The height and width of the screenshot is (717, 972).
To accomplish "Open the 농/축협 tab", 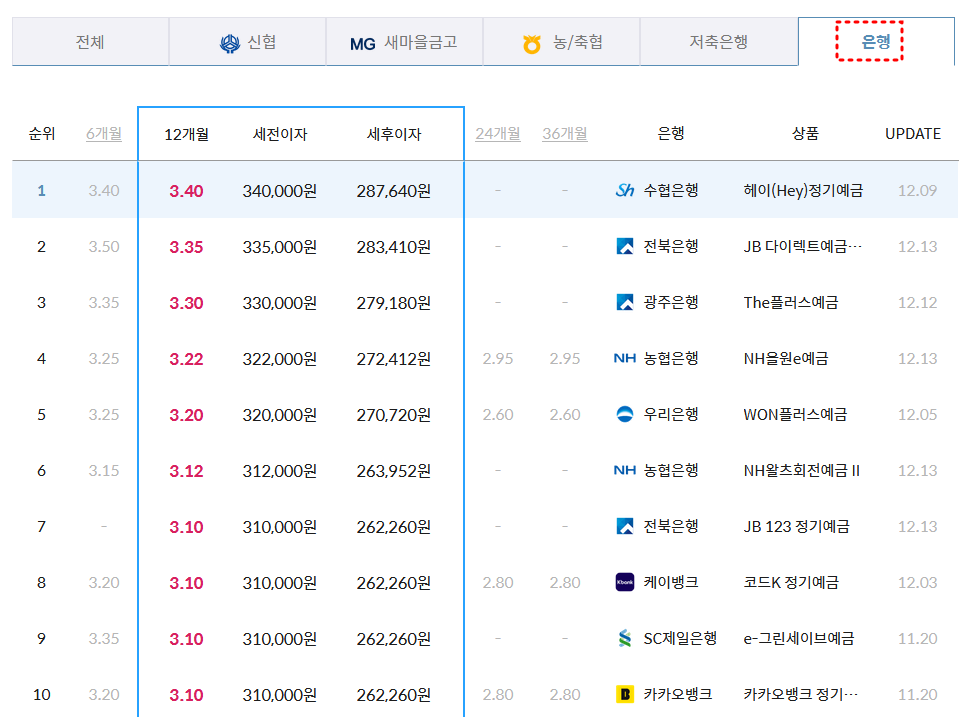I will [x=562, y=42].
